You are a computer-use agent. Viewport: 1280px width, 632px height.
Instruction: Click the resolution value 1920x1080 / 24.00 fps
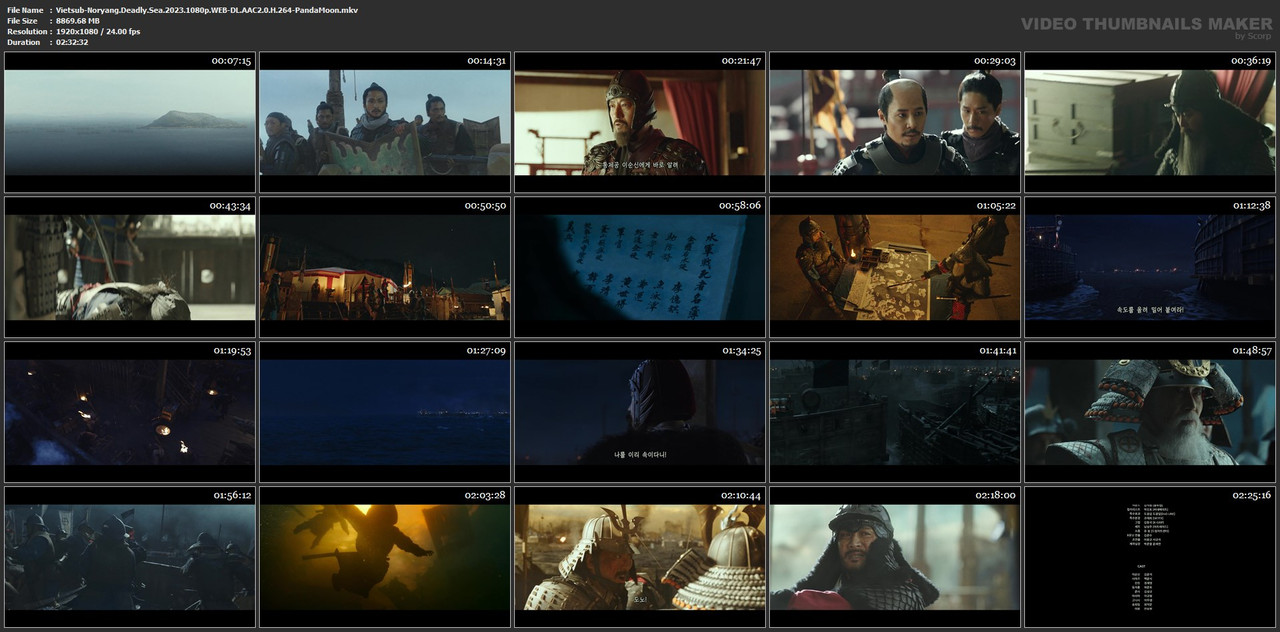(98, 32)
